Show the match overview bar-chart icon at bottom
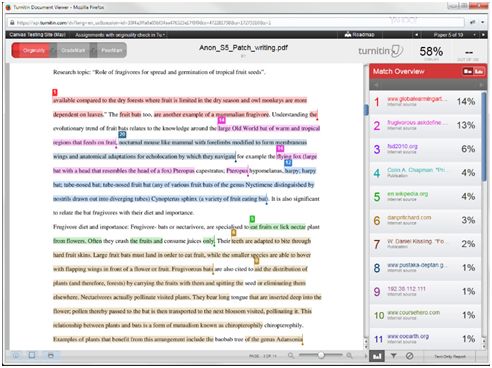This screenshot has height=368, width=492. coord(377,356)
